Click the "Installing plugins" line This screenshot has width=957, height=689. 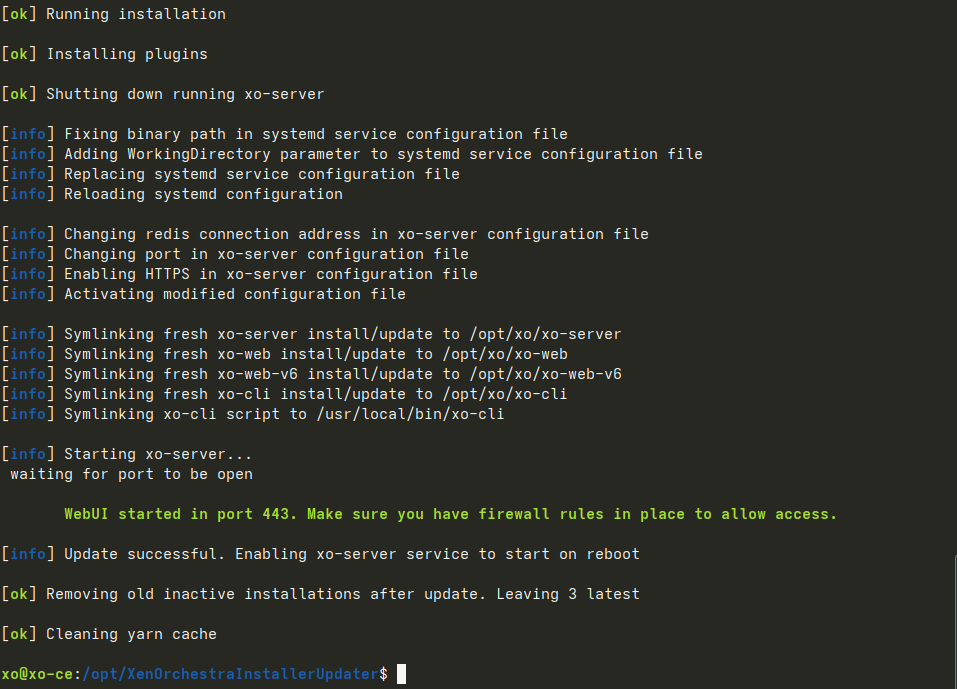(x=126, y=54)
